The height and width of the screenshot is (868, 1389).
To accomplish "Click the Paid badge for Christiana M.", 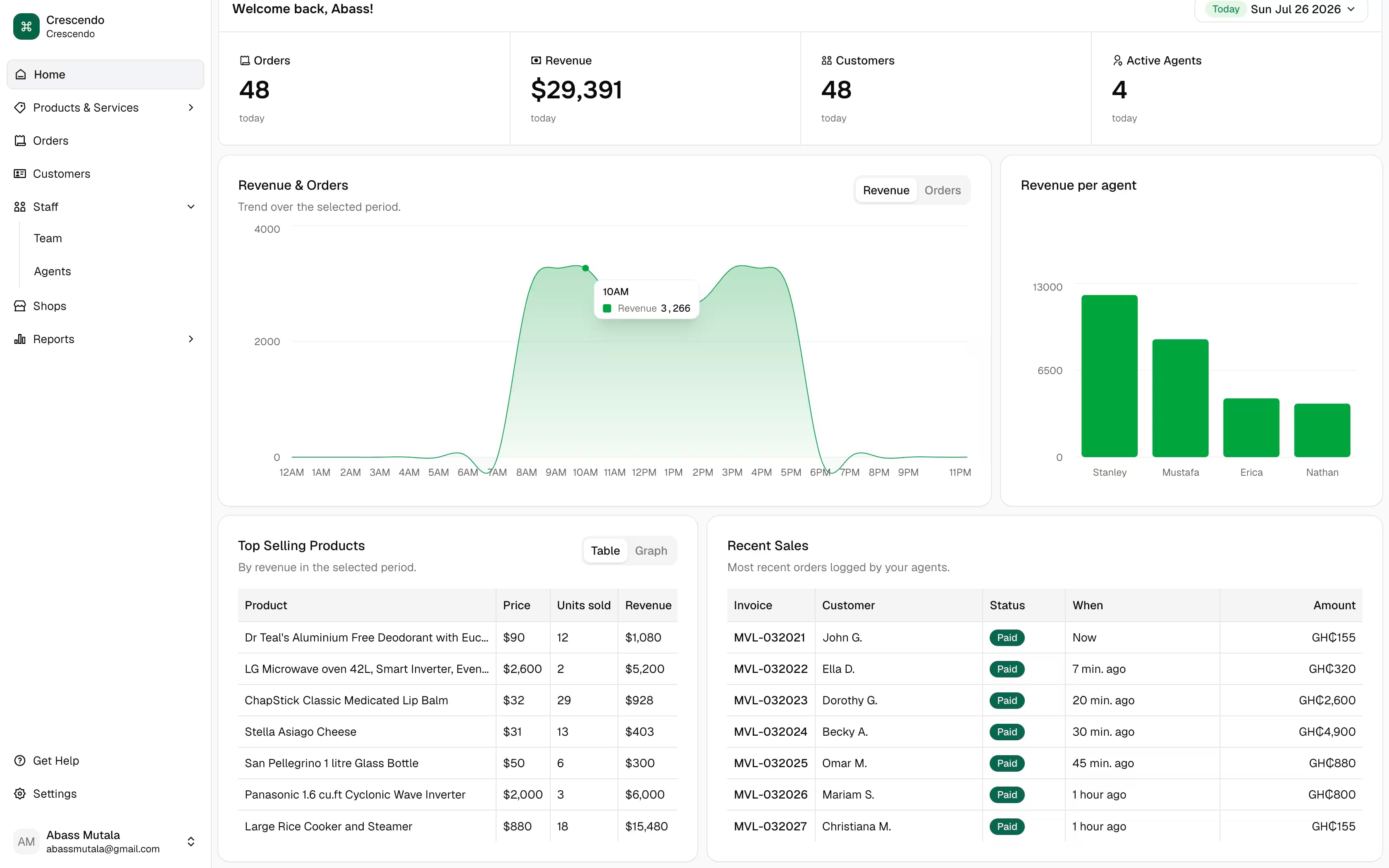I will click(1007, 826).
